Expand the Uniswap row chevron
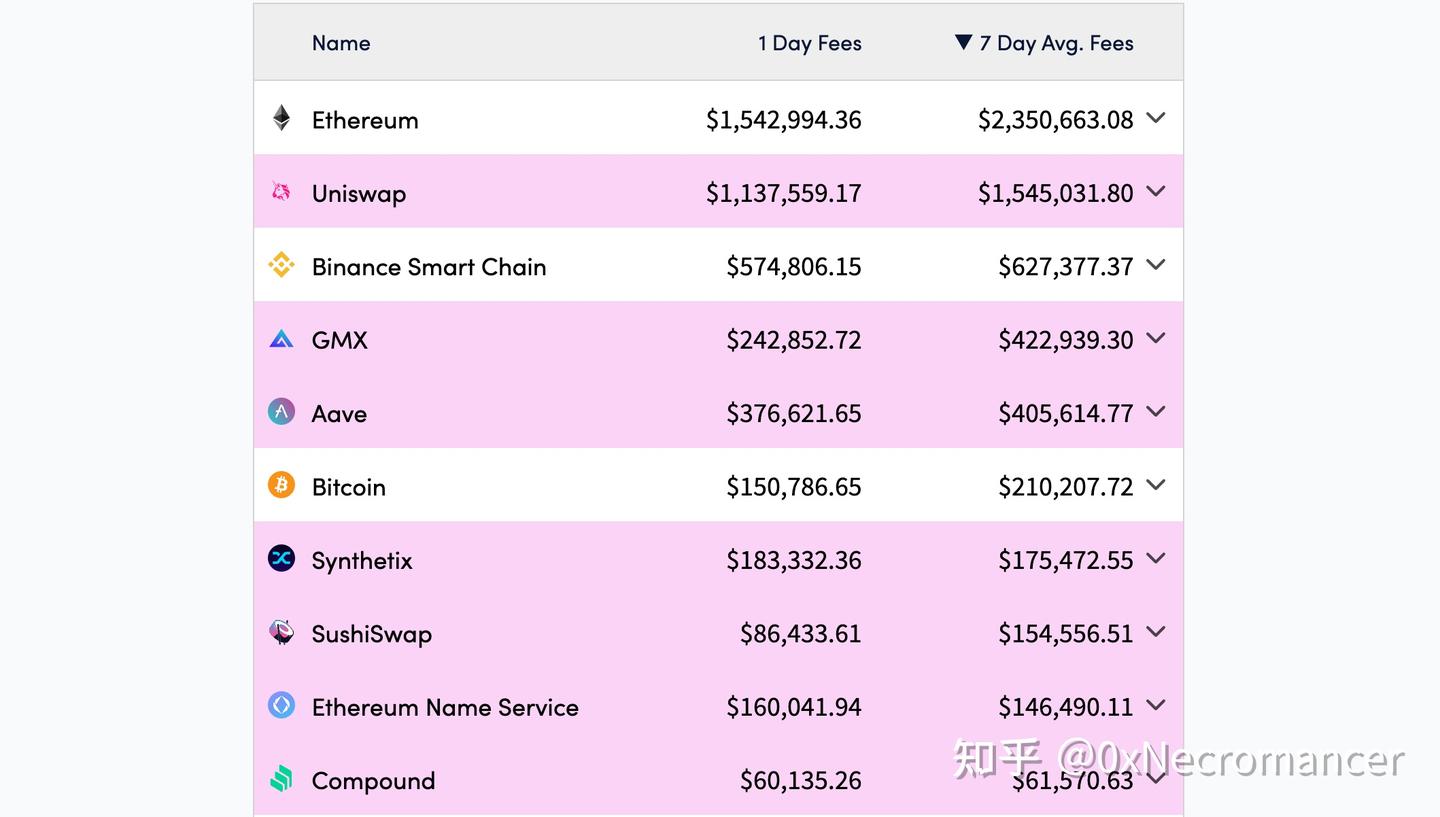The height and width of the screenshot is (817, 1440). (x=1156, y=191)
